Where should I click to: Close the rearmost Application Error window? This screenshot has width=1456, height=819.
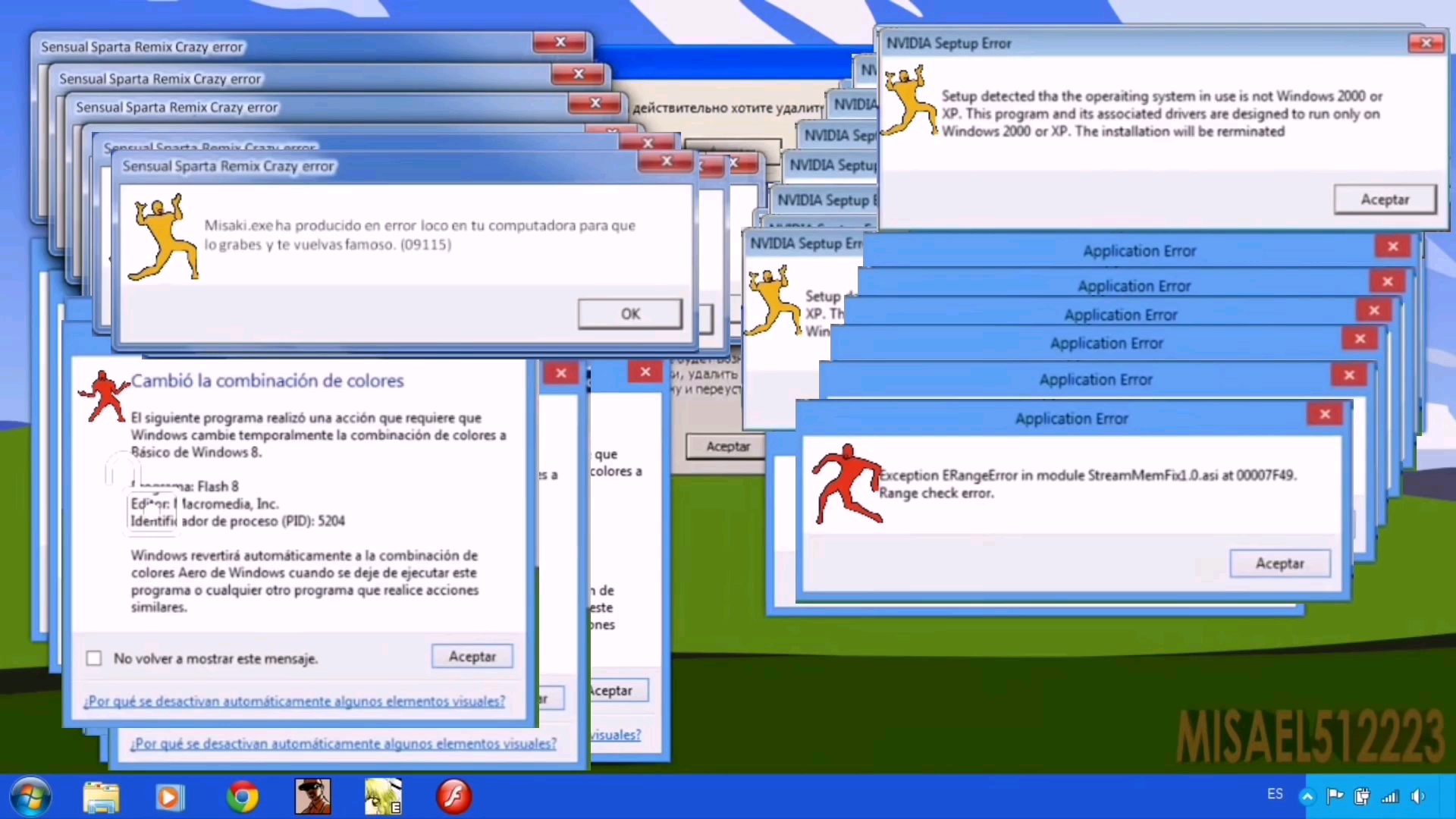point(1393,246)
